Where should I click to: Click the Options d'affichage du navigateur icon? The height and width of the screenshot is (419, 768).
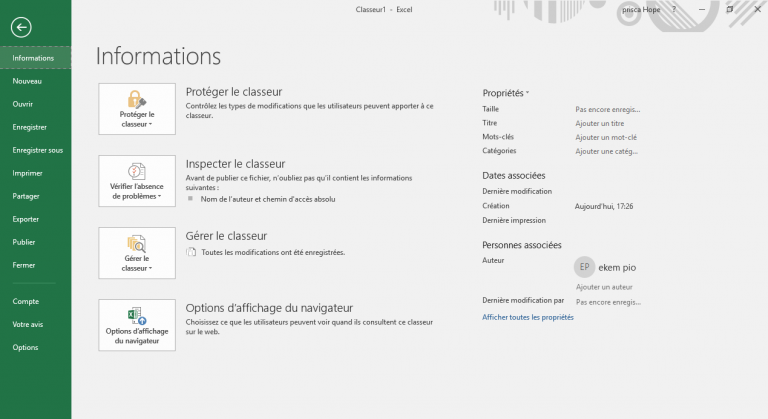tap(136, 313)
